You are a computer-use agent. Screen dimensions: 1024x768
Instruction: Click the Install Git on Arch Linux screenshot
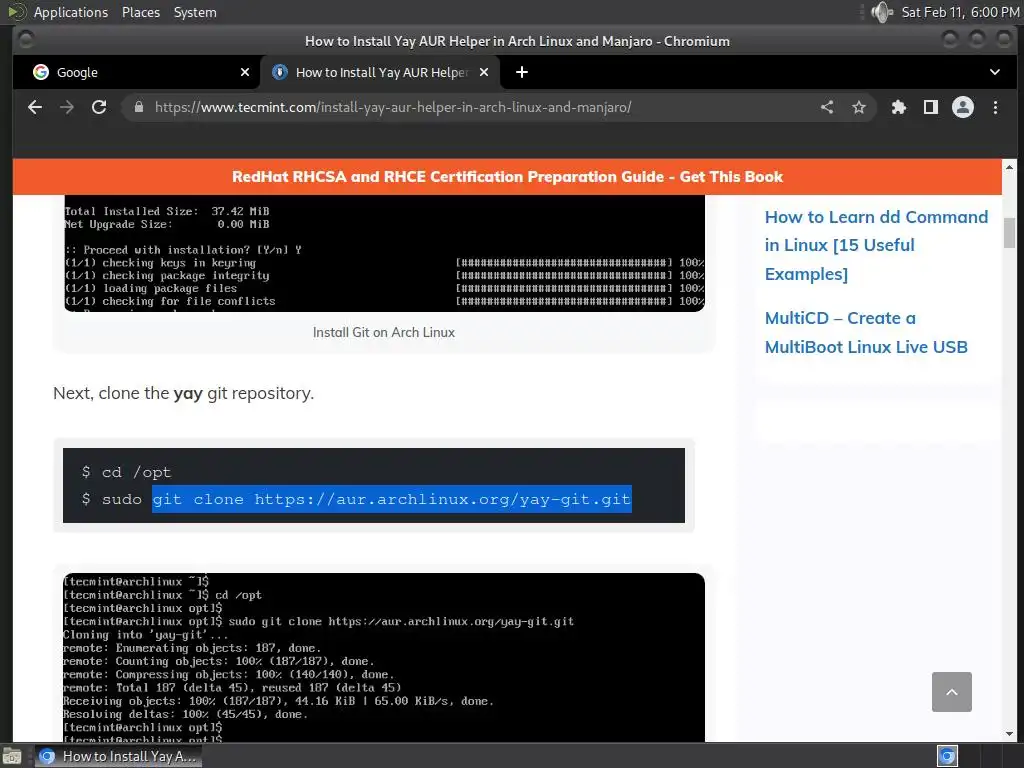tap(385, 253)
